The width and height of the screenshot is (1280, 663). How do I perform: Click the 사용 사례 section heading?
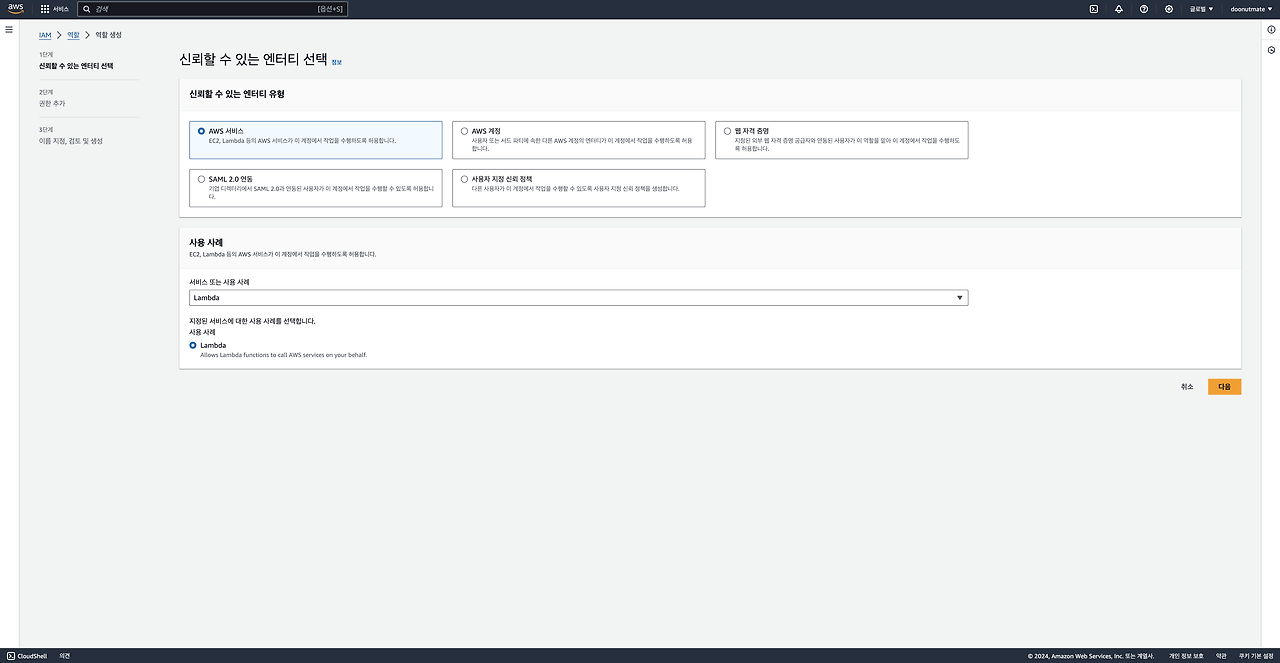coord(206,242)
